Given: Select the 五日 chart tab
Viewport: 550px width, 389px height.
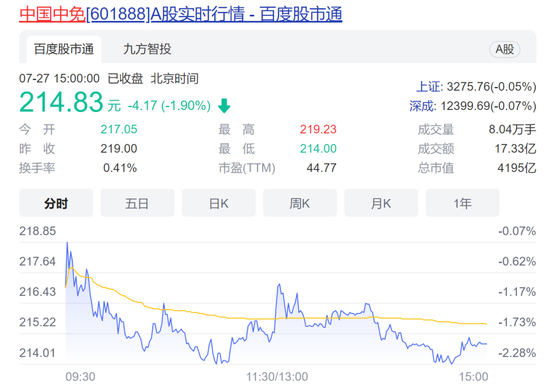Looking at the screenshot, I should point(137,203).
